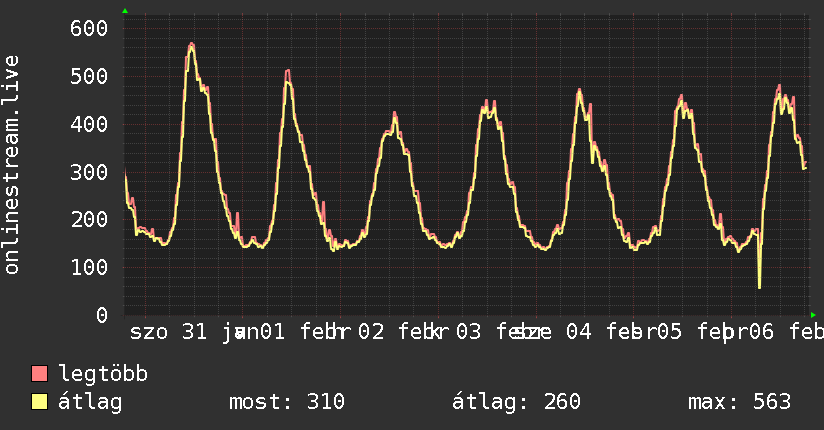The height and width of the screenshot is (430, 824).
Task: Click the 0 y-axis tick label
Action: 100,315
